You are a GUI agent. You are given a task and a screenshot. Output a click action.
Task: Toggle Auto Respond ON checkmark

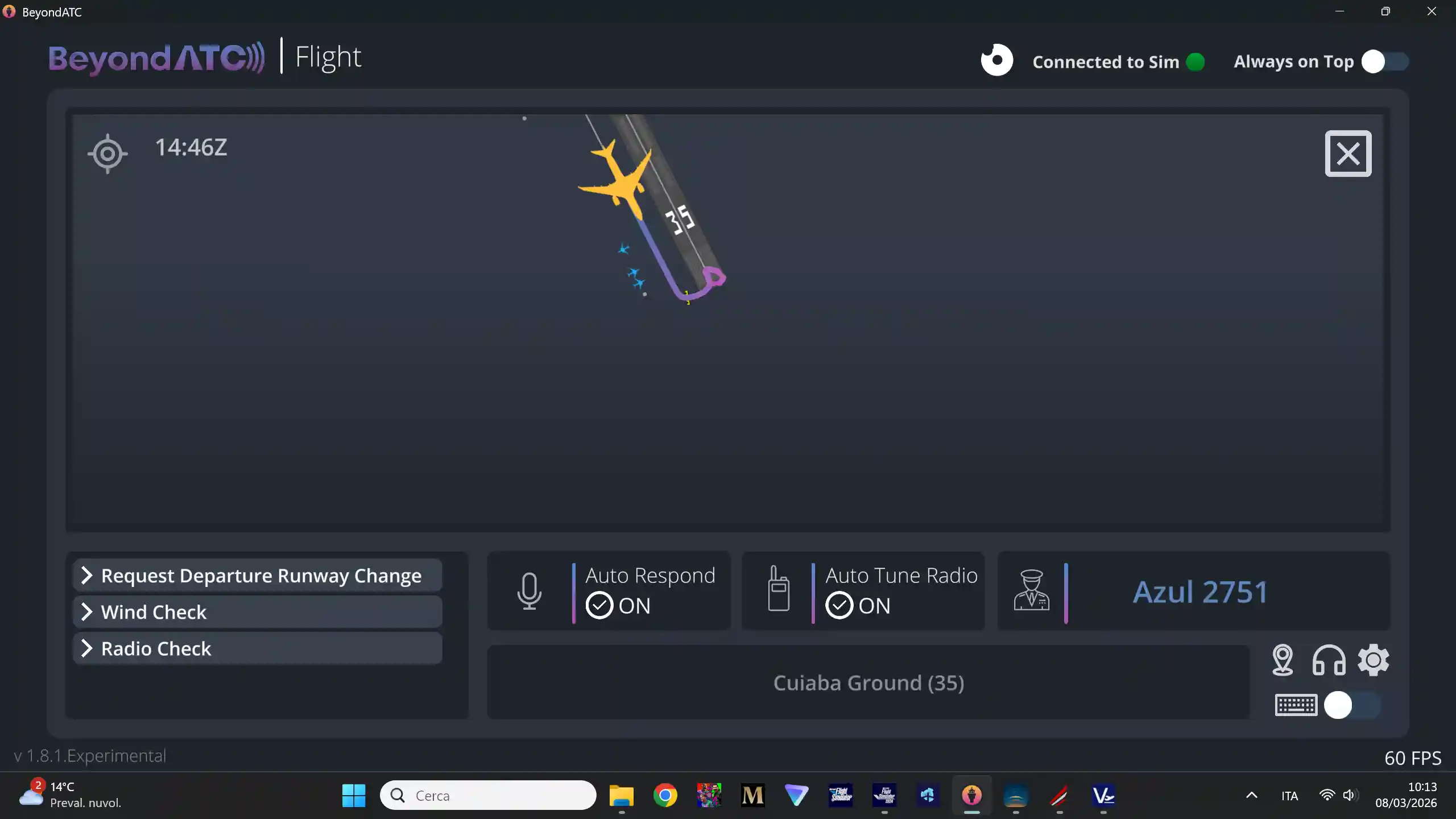[x=599, y=606]
